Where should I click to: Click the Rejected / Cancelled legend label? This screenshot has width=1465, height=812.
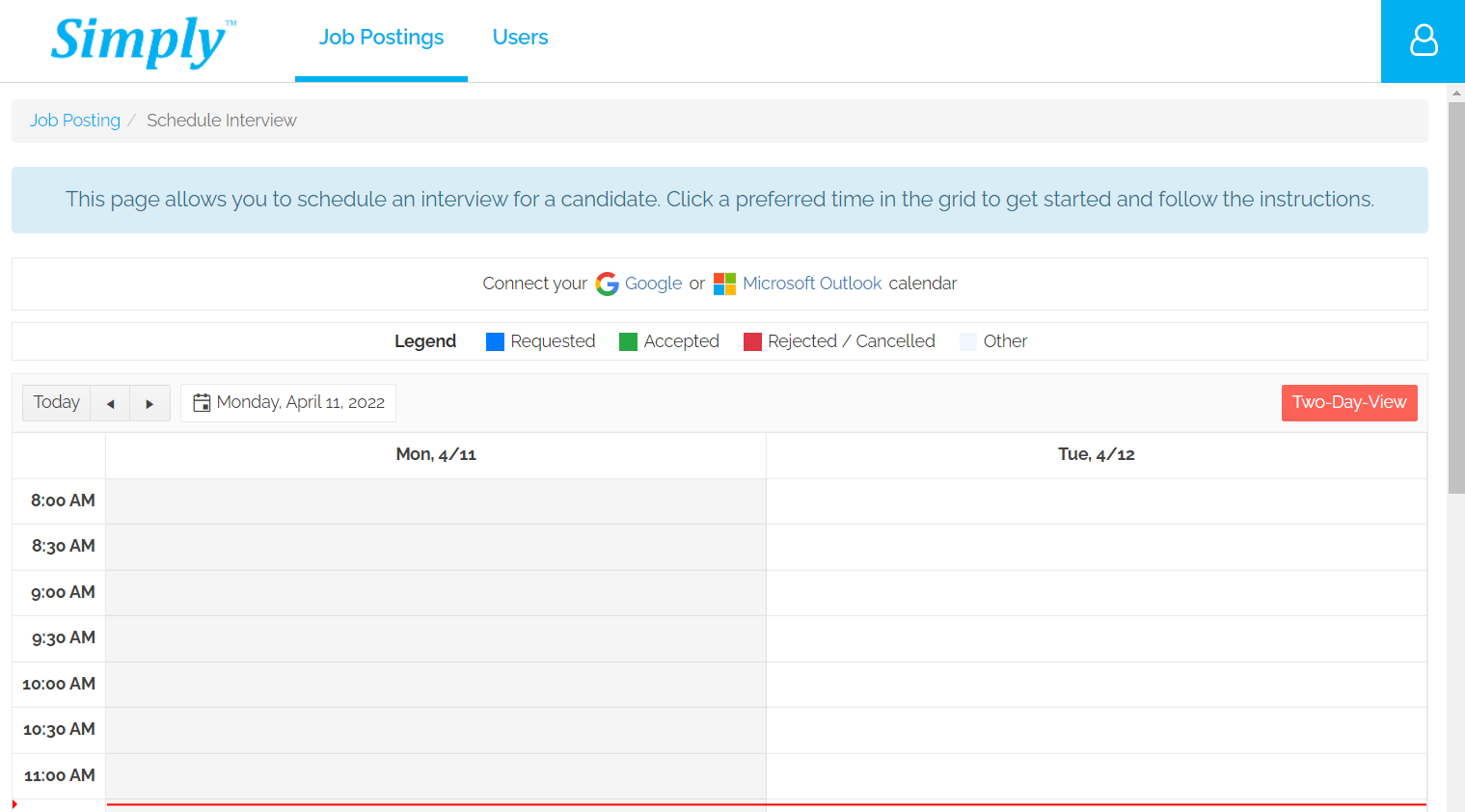pyautogui.click(x=852, y=341)
